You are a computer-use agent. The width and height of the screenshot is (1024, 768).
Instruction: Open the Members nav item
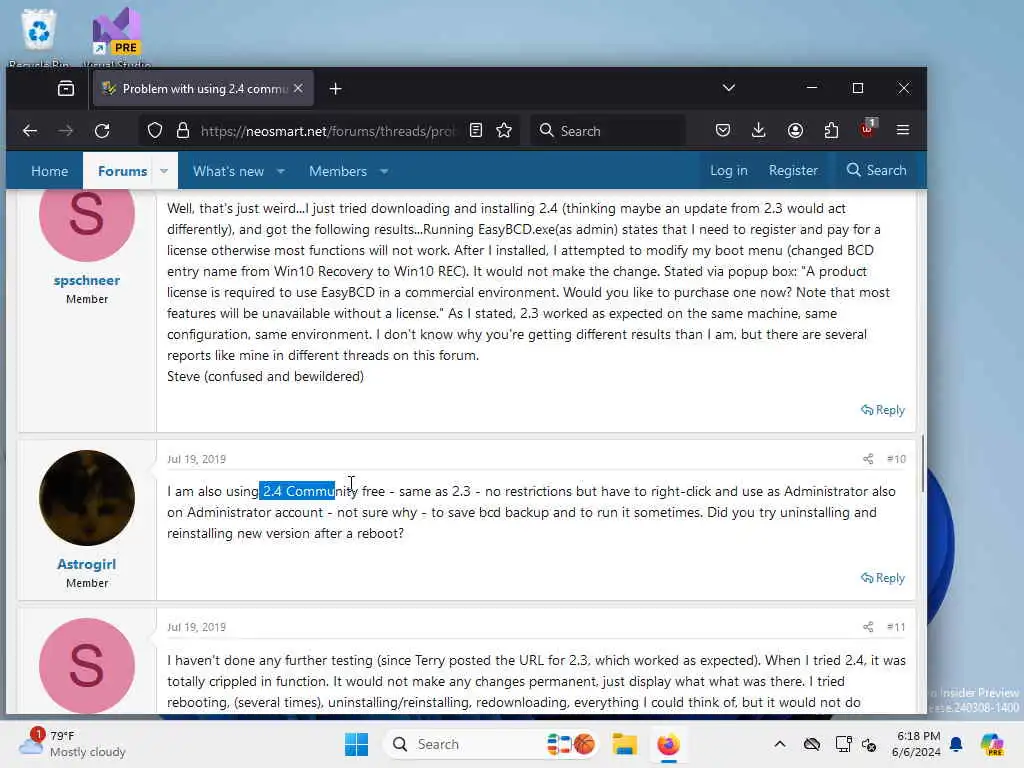click(x=338, y=171)
